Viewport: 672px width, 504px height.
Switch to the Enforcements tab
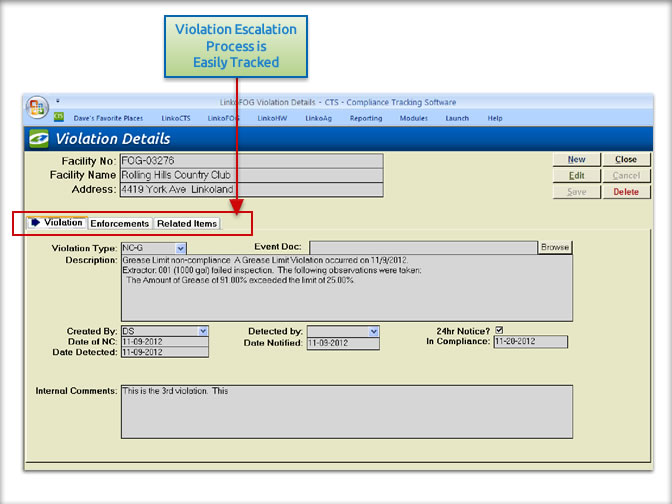pos(120,223)
